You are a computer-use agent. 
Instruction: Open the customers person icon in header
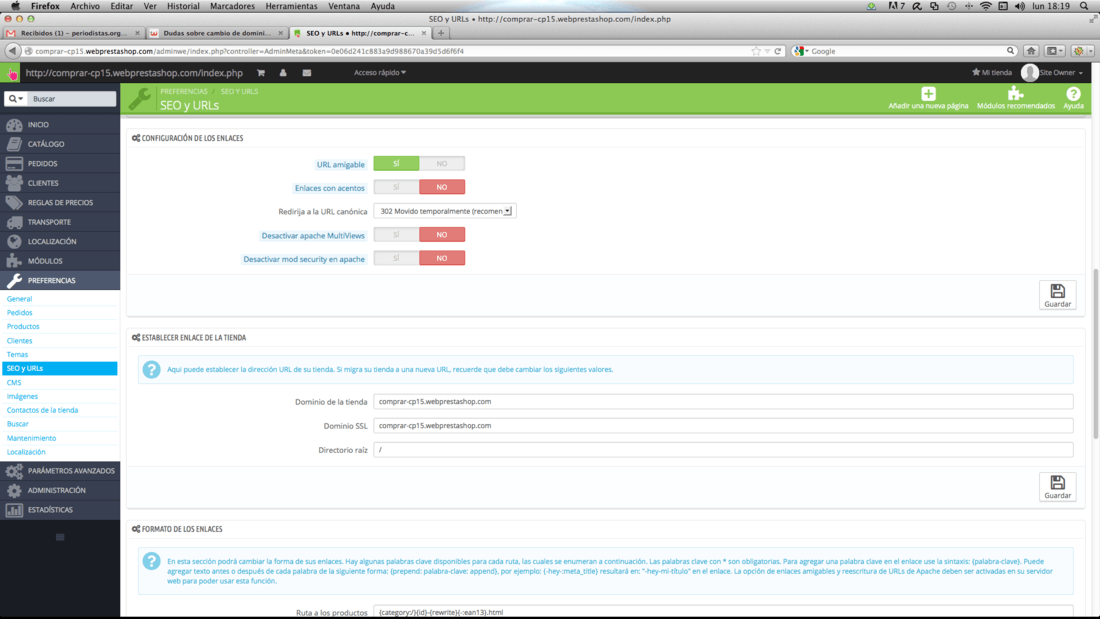pos(283,72)
